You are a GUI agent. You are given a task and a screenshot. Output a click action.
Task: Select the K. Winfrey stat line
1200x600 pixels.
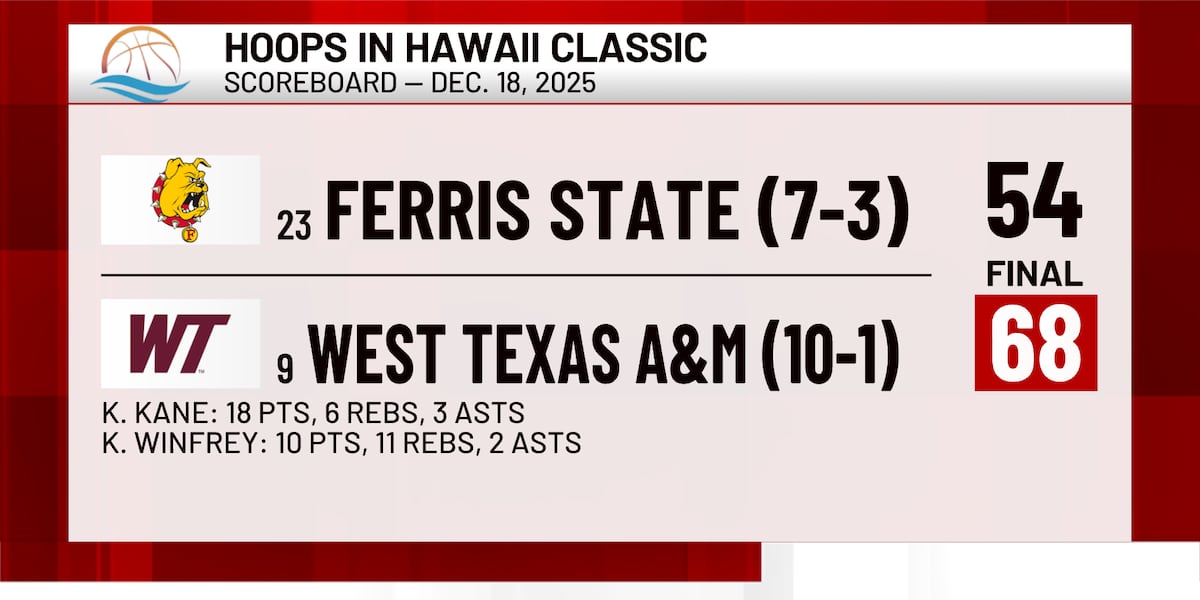(341, 442)
